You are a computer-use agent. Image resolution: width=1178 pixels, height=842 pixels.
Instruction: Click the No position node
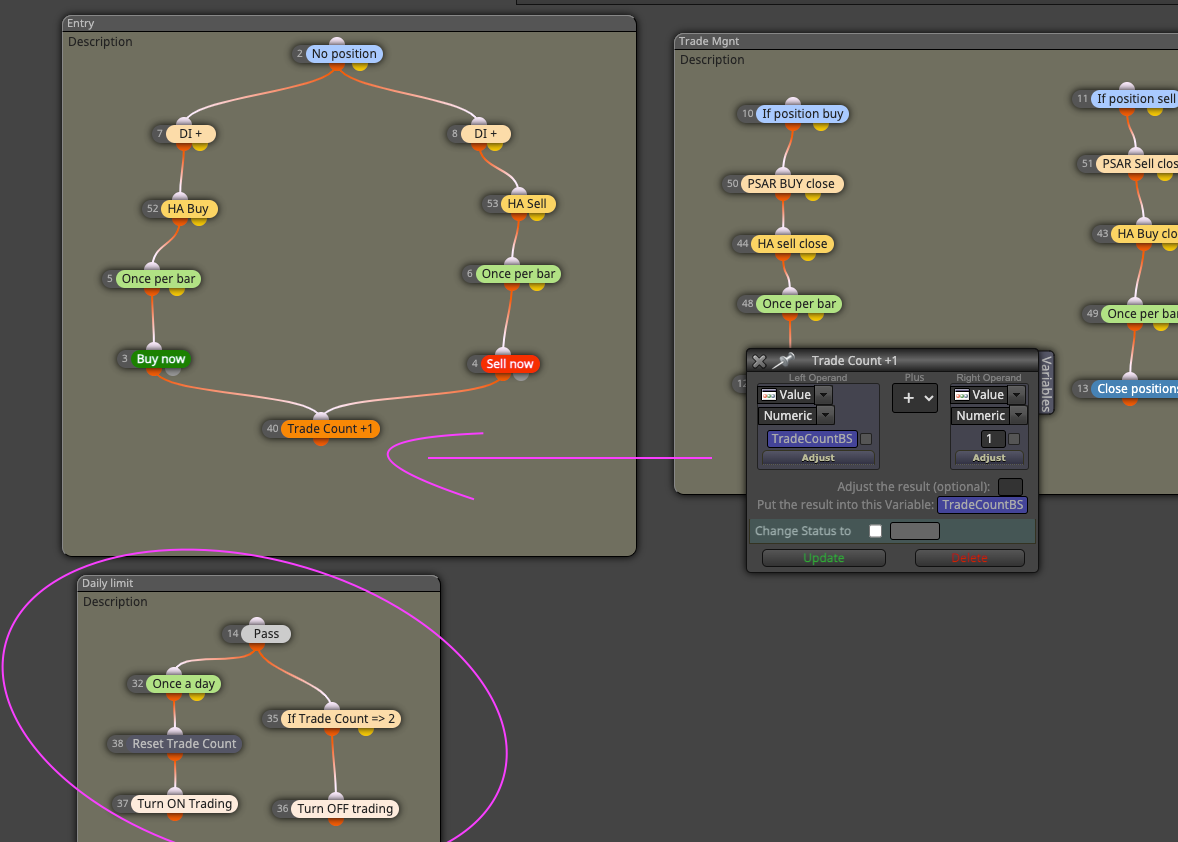pos(343,53)
